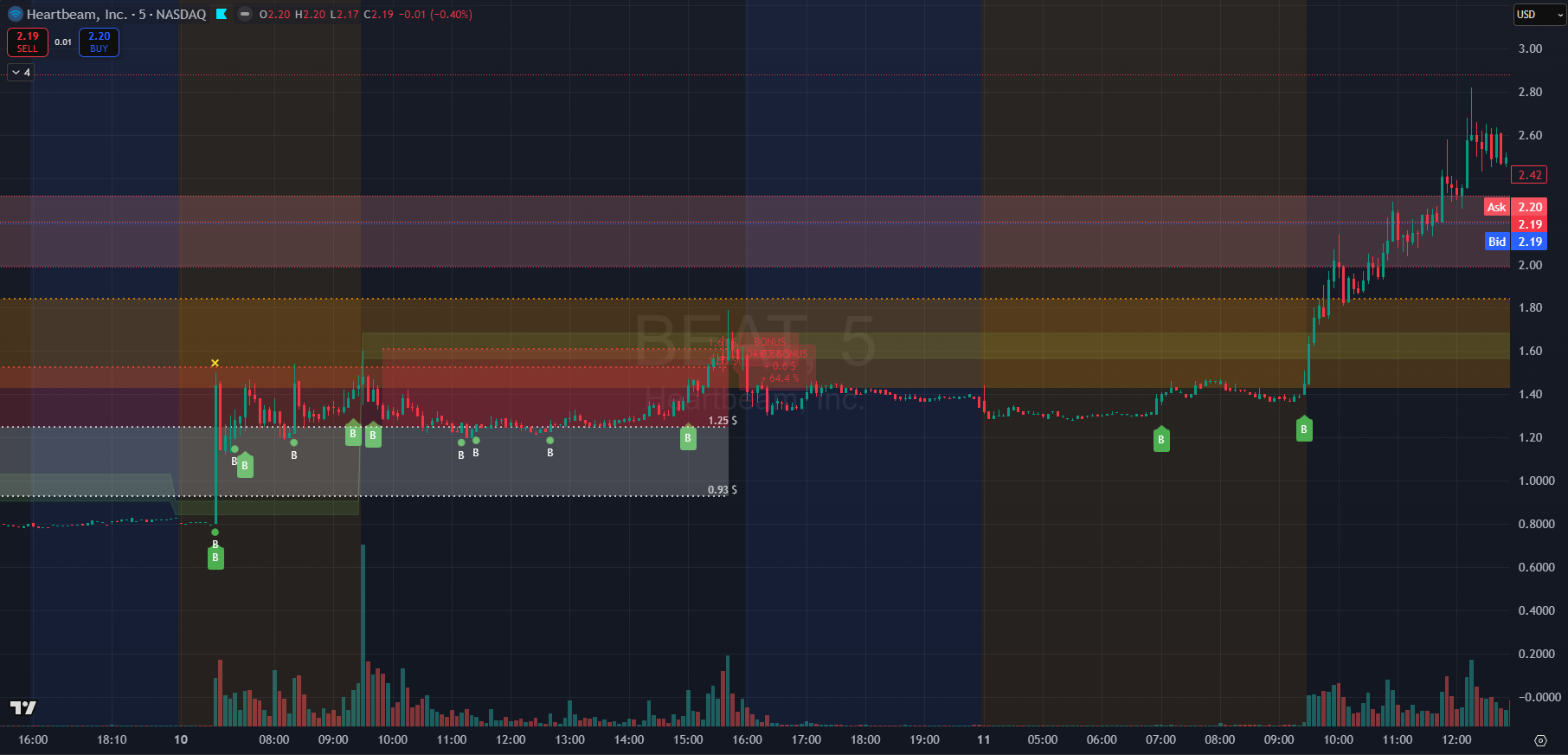Screen dimensions: 1568x755
Task: Select the green B marker near 07:00
Action: click(x=1161, y=440)
